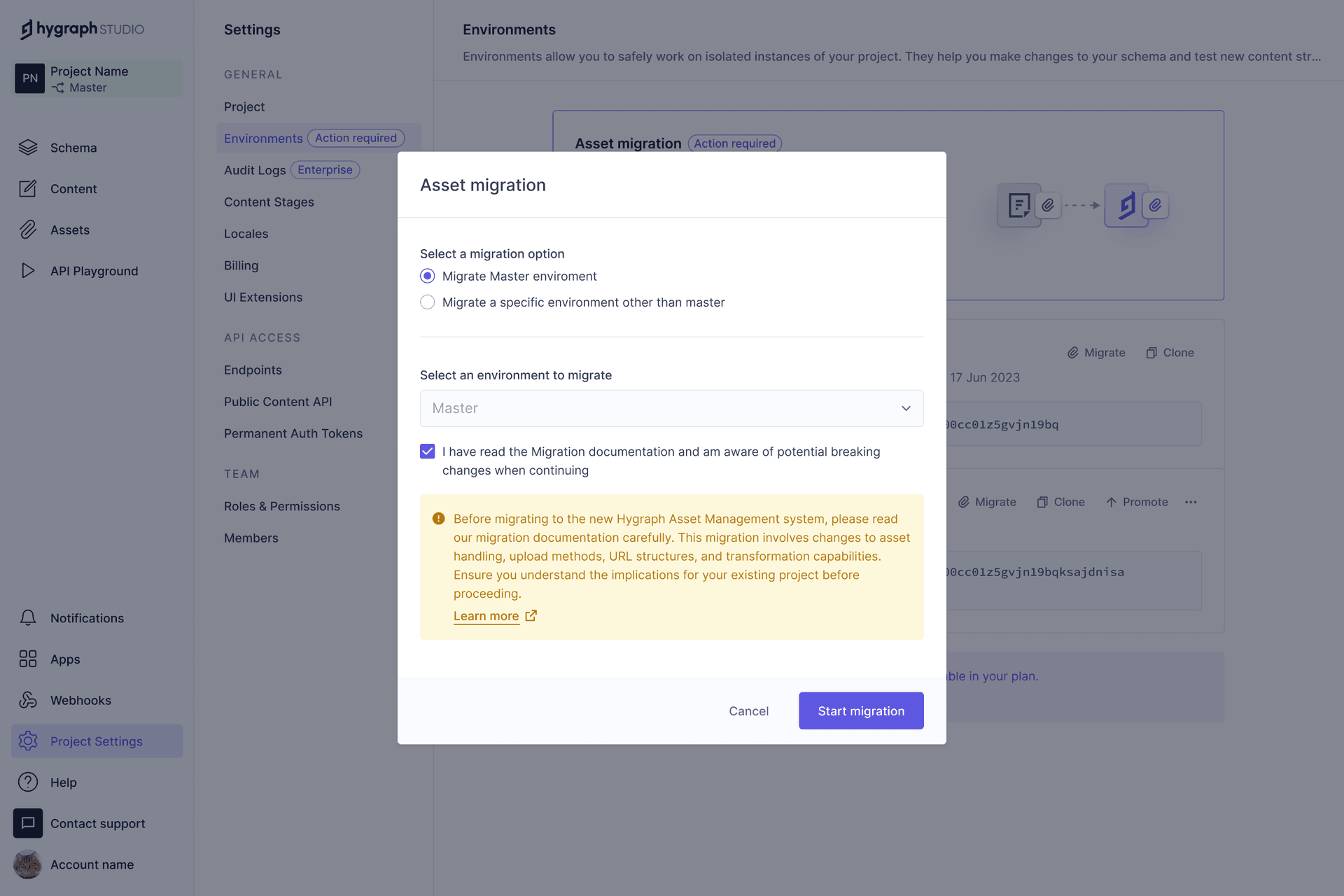Click the Start migration button
This screenshot has width=1344, height=896.
(x=861, y=710)
